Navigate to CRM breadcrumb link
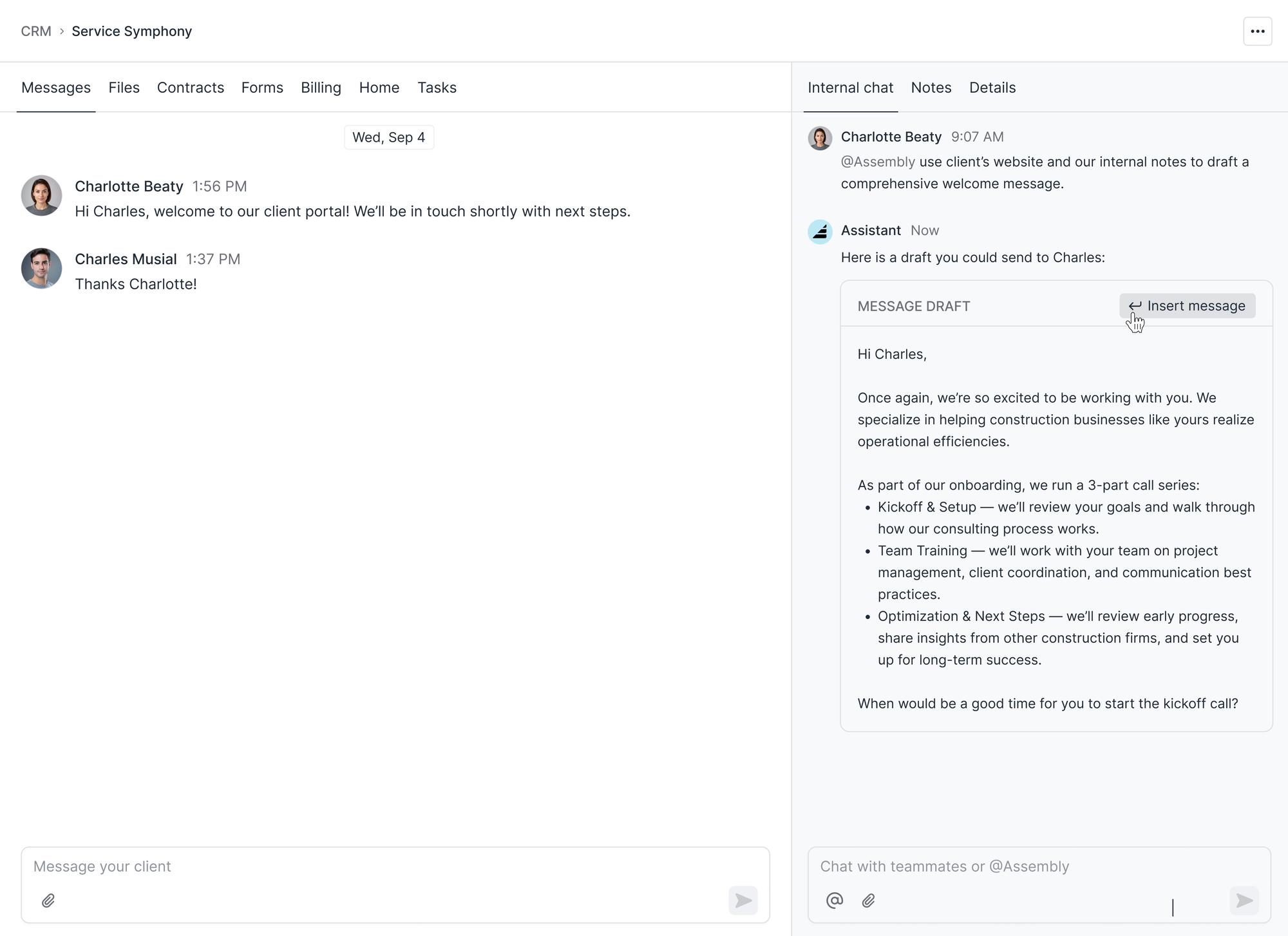 coord(36,32)
